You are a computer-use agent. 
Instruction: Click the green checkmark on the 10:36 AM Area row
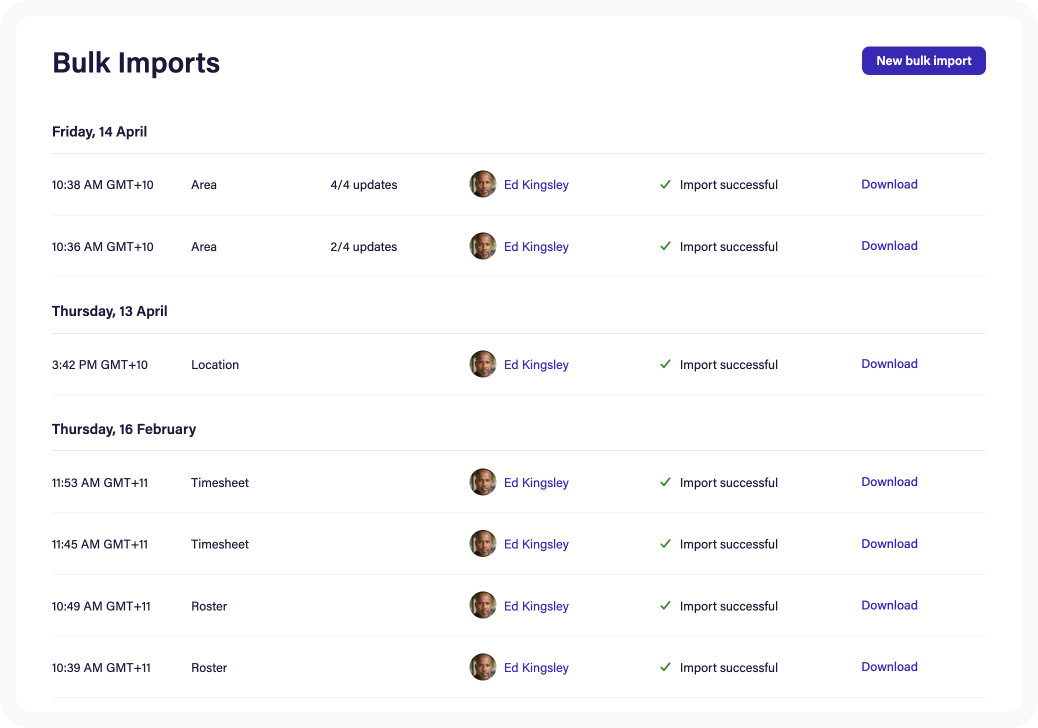click(666, 246)
